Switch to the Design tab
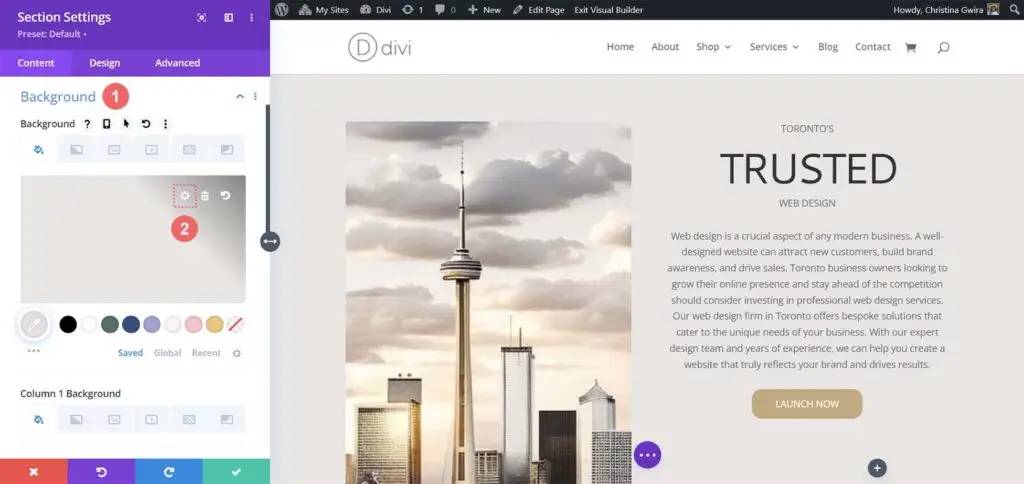Viewport: 1024px width, 484px height. (x=104, y=63)
